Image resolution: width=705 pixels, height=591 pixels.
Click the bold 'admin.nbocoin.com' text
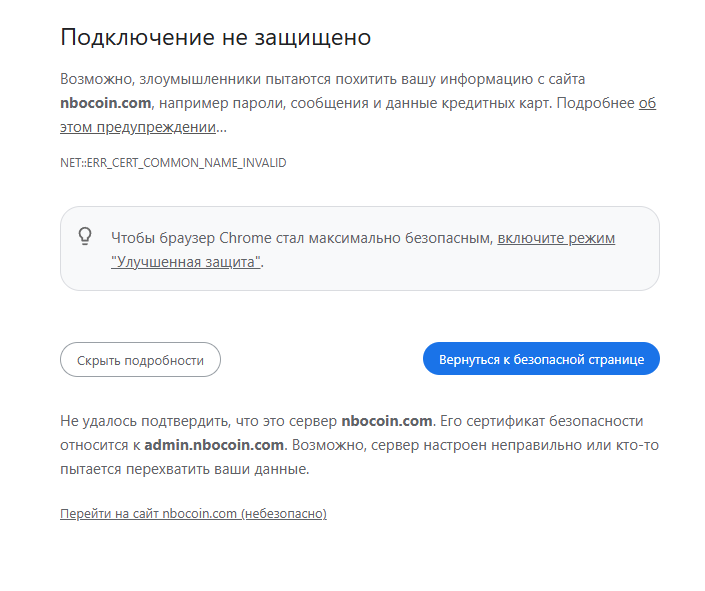pos(214,445)
